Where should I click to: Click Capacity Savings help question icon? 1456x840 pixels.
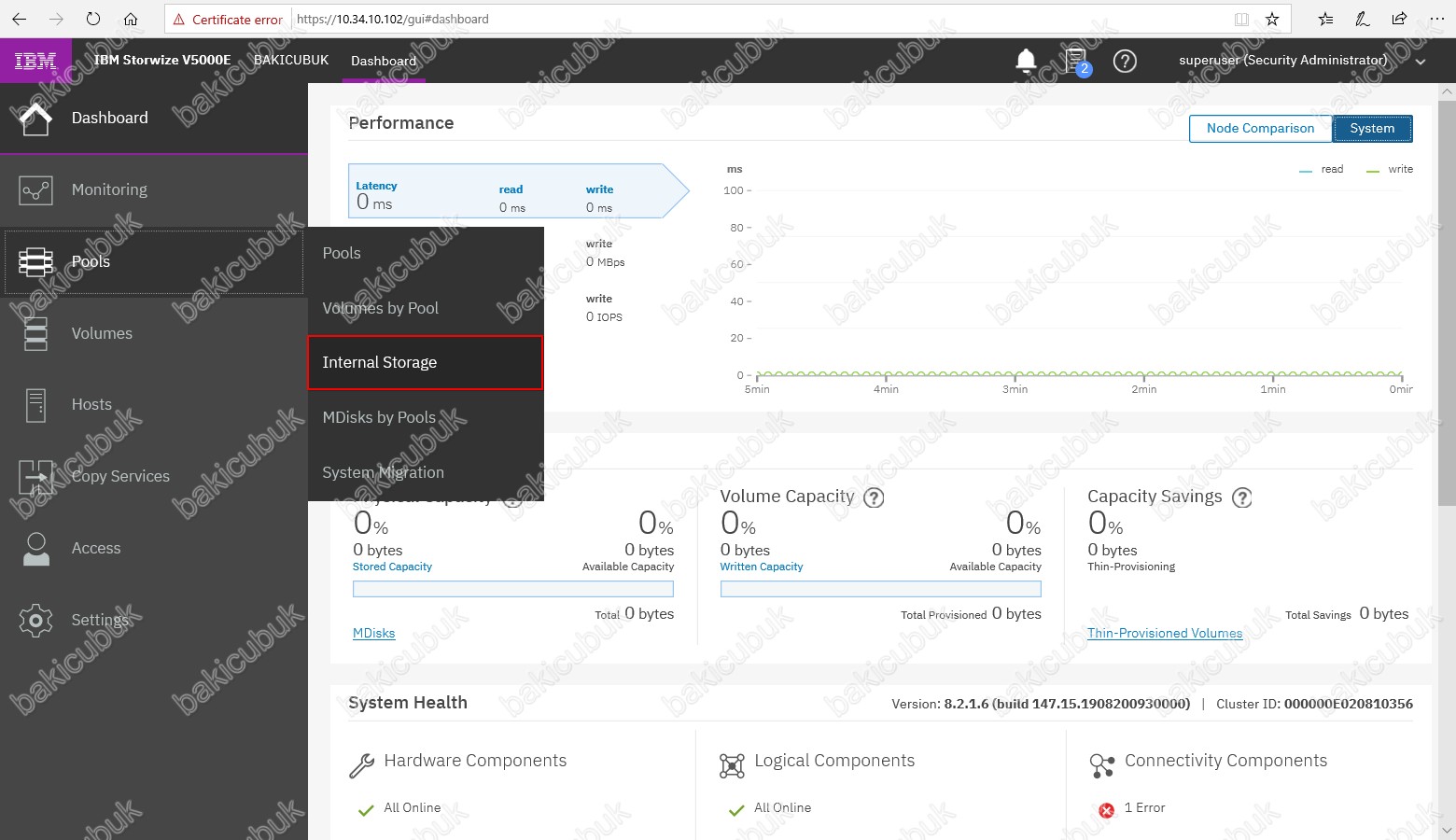point(1241,497)
